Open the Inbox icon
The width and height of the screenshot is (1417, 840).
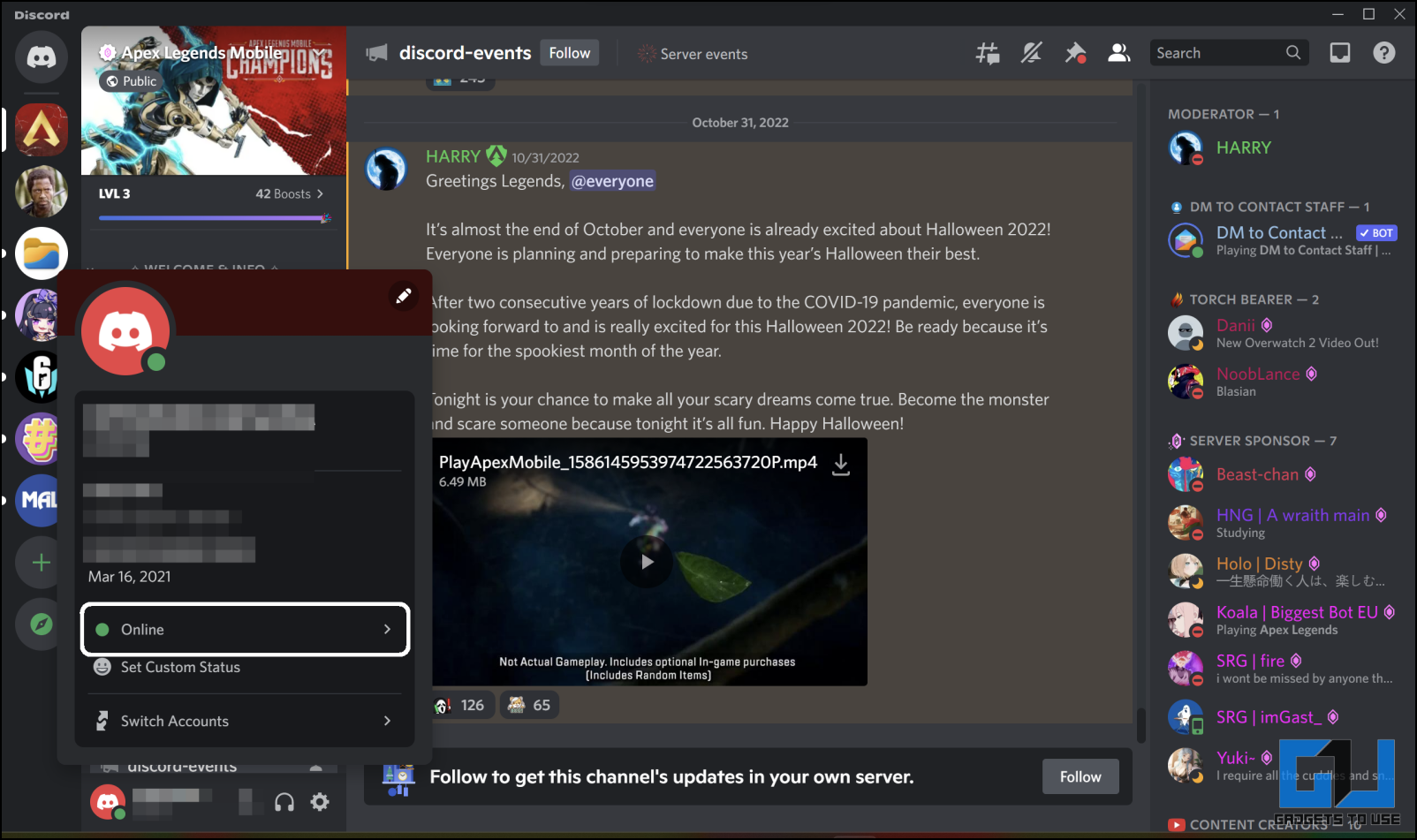[1340, 53]
